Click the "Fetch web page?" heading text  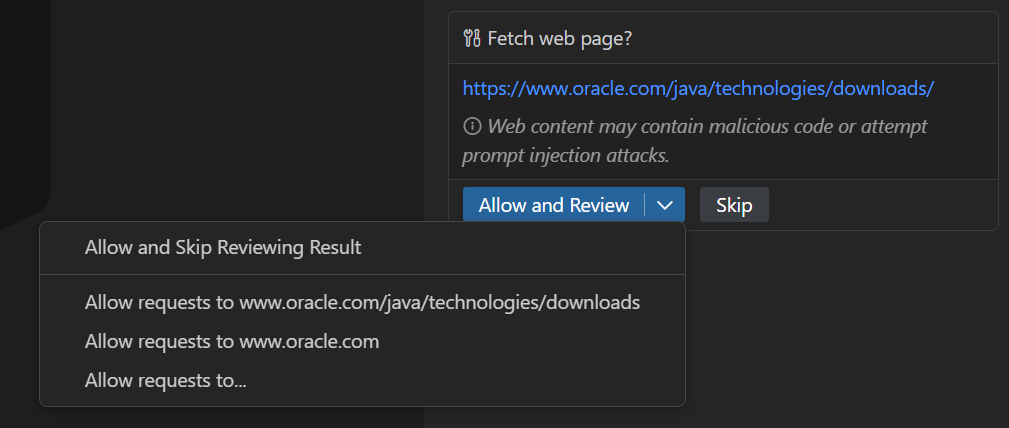560,39
